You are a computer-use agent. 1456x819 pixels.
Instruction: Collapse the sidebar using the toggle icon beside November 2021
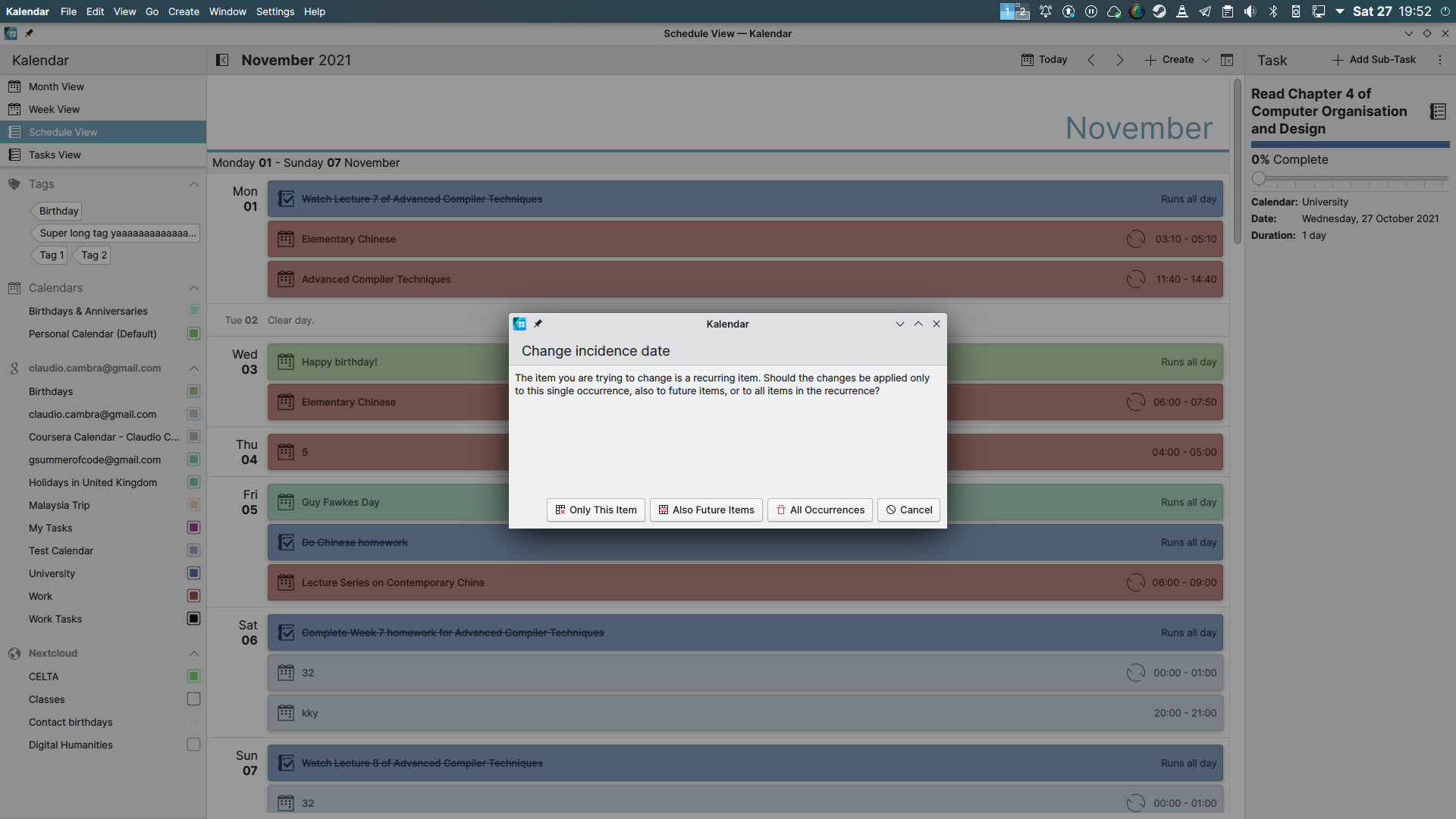point(222,60)
